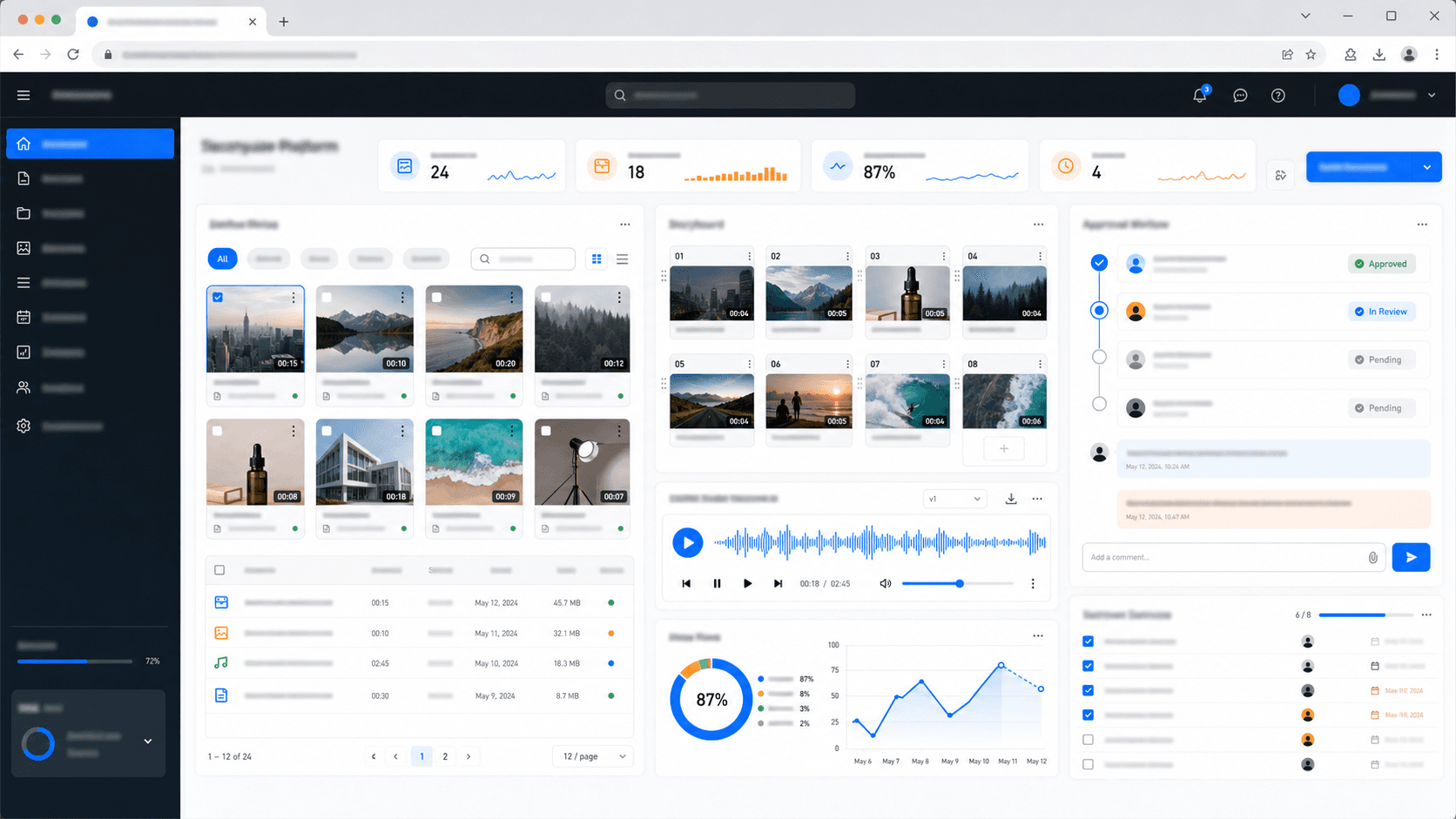Image resolution: width=1456 pixels, height=819 pixels.
Task: Expand the user profile dropdown in the header
Action: 1432,95
